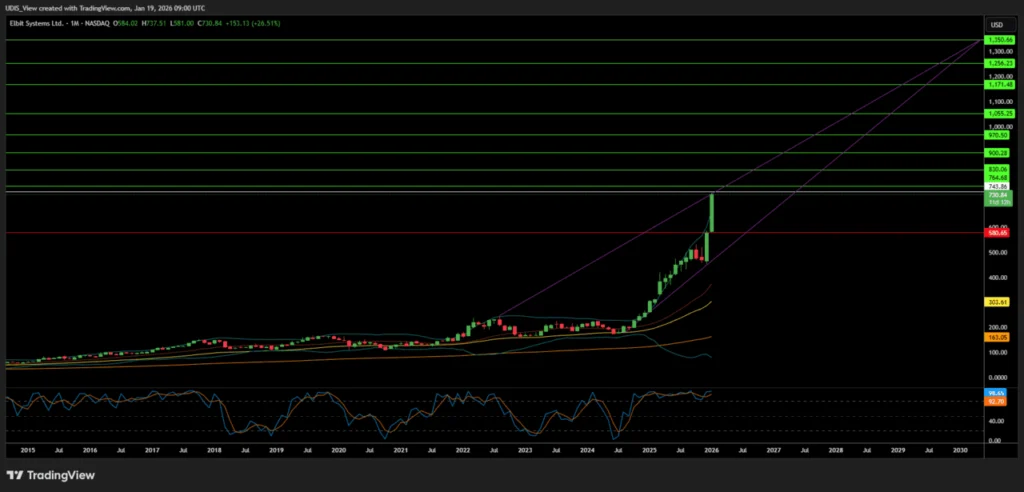This screenshot has width=1024, height=492.
Task: Click the 2021 time axis label
Action: pyautogui.click(x=400, y=450)
